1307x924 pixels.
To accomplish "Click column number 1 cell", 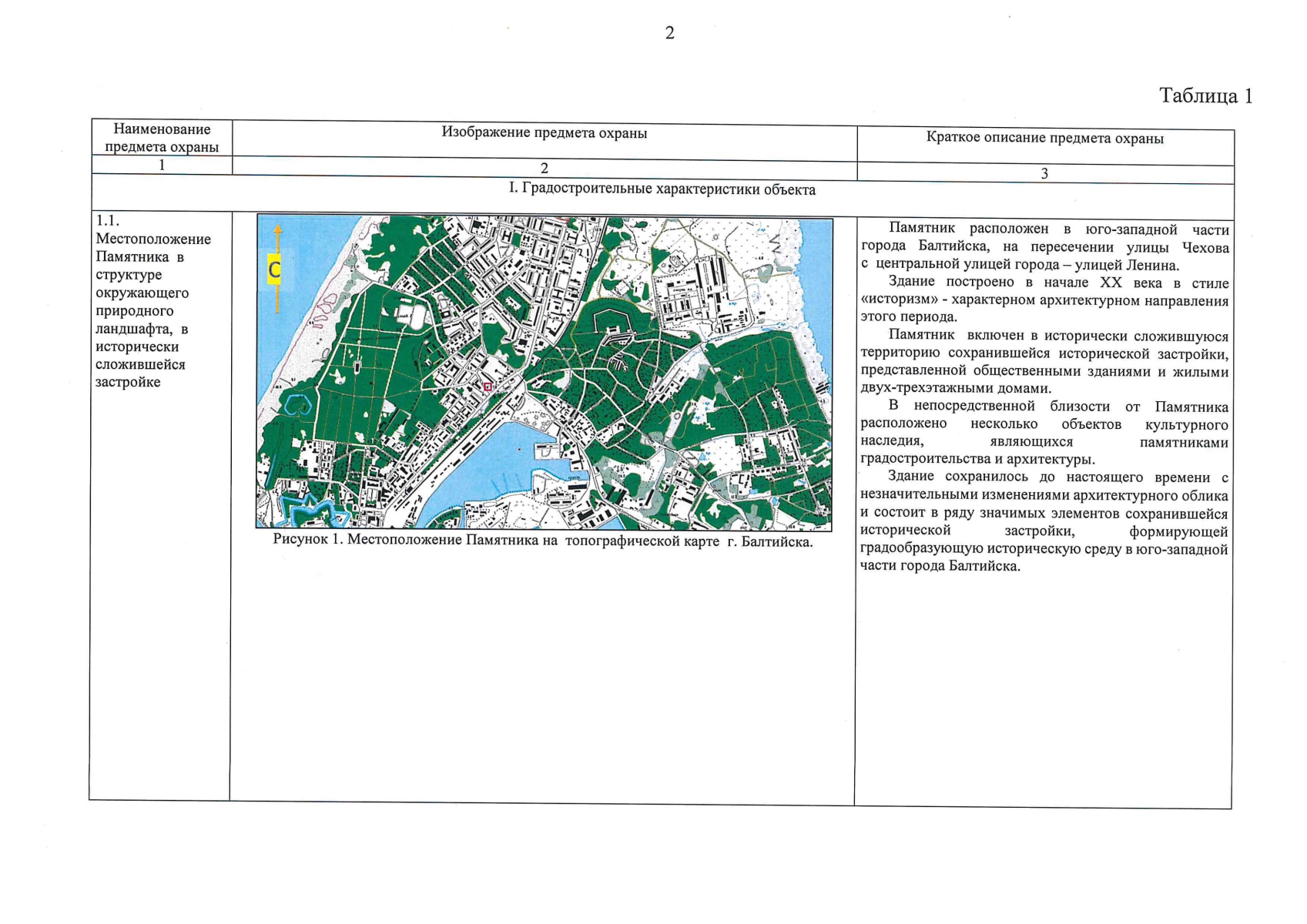I will point(162,165).
